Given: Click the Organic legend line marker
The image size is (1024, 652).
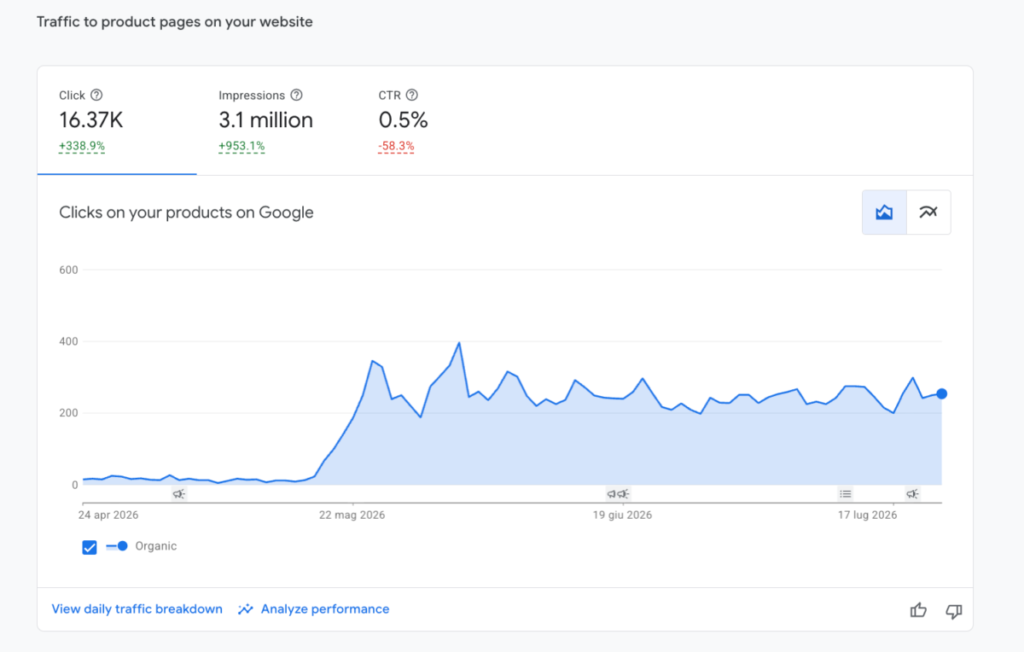Looking at the screenshot, I should [117, 546].
